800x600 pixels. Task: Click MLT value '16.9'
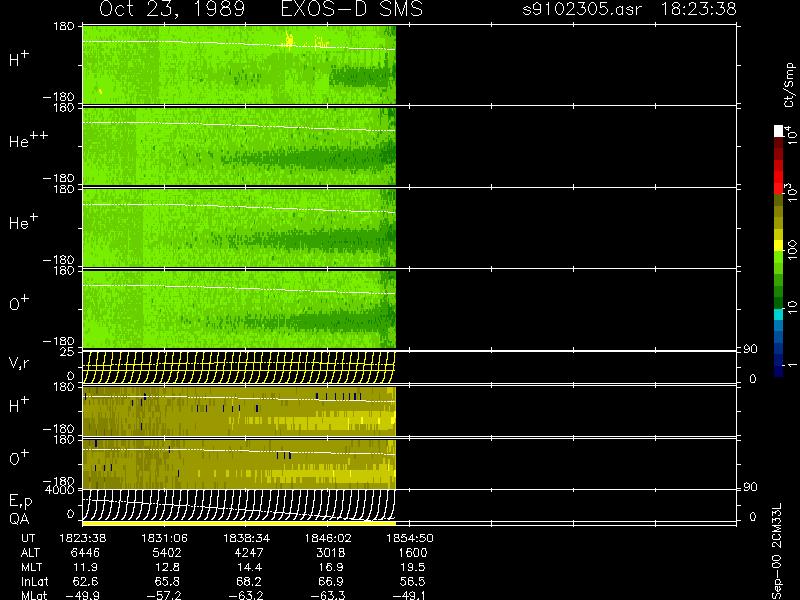click(333, 567)
